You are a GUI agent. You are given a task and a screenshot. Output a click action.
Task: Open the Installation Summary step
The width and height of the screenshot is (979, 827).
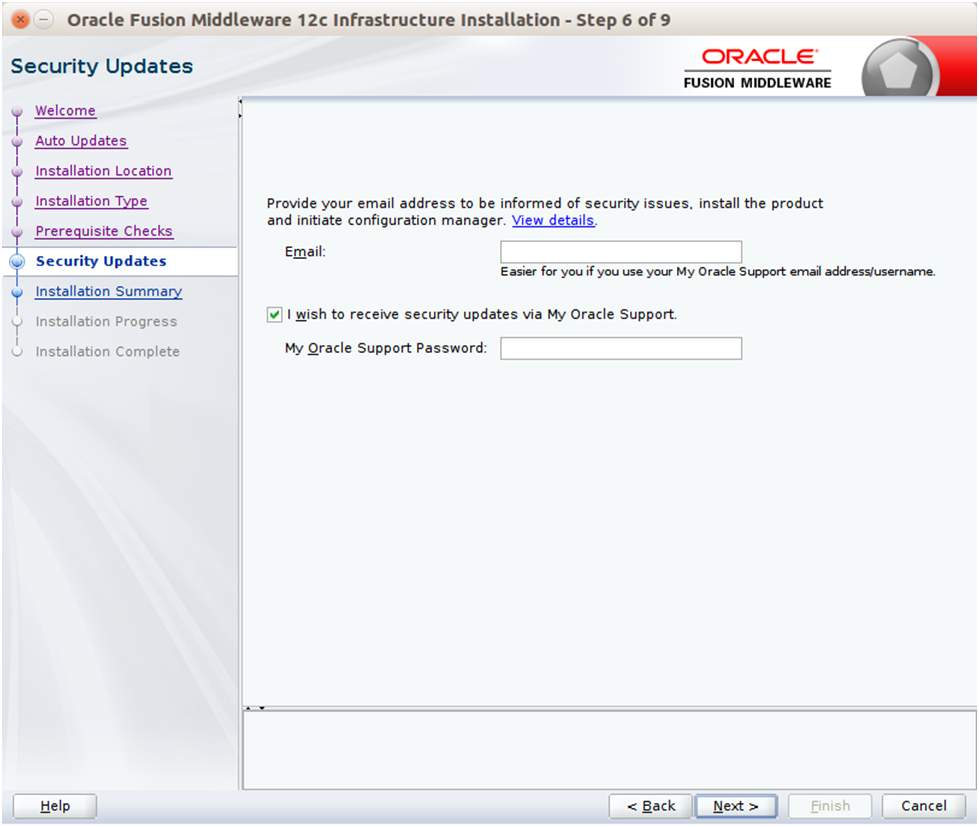coord(109,291)
